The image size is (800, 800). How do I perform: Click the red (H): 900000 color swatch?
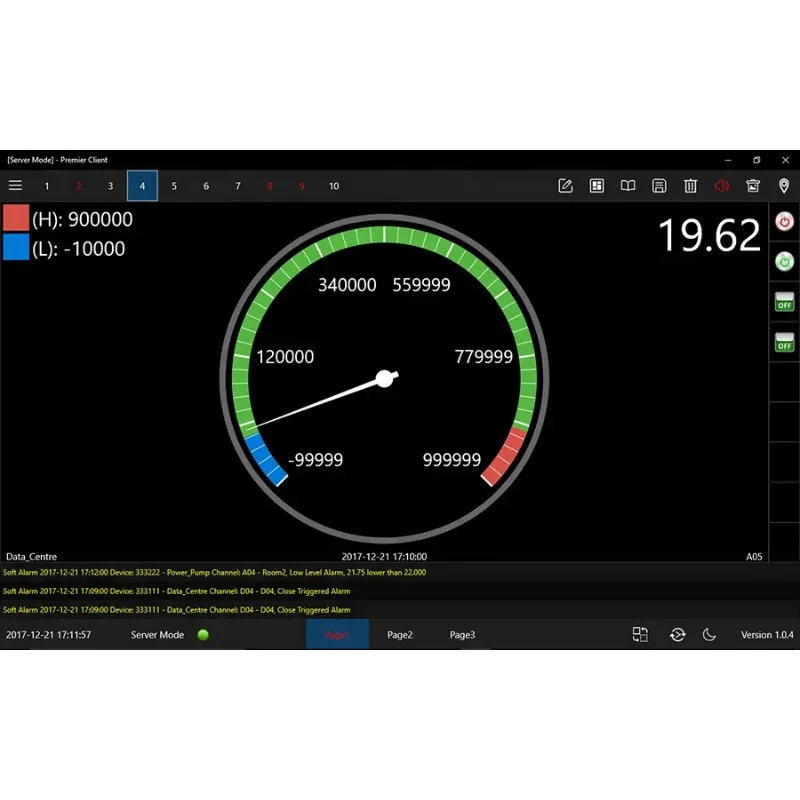pos(14,219)
